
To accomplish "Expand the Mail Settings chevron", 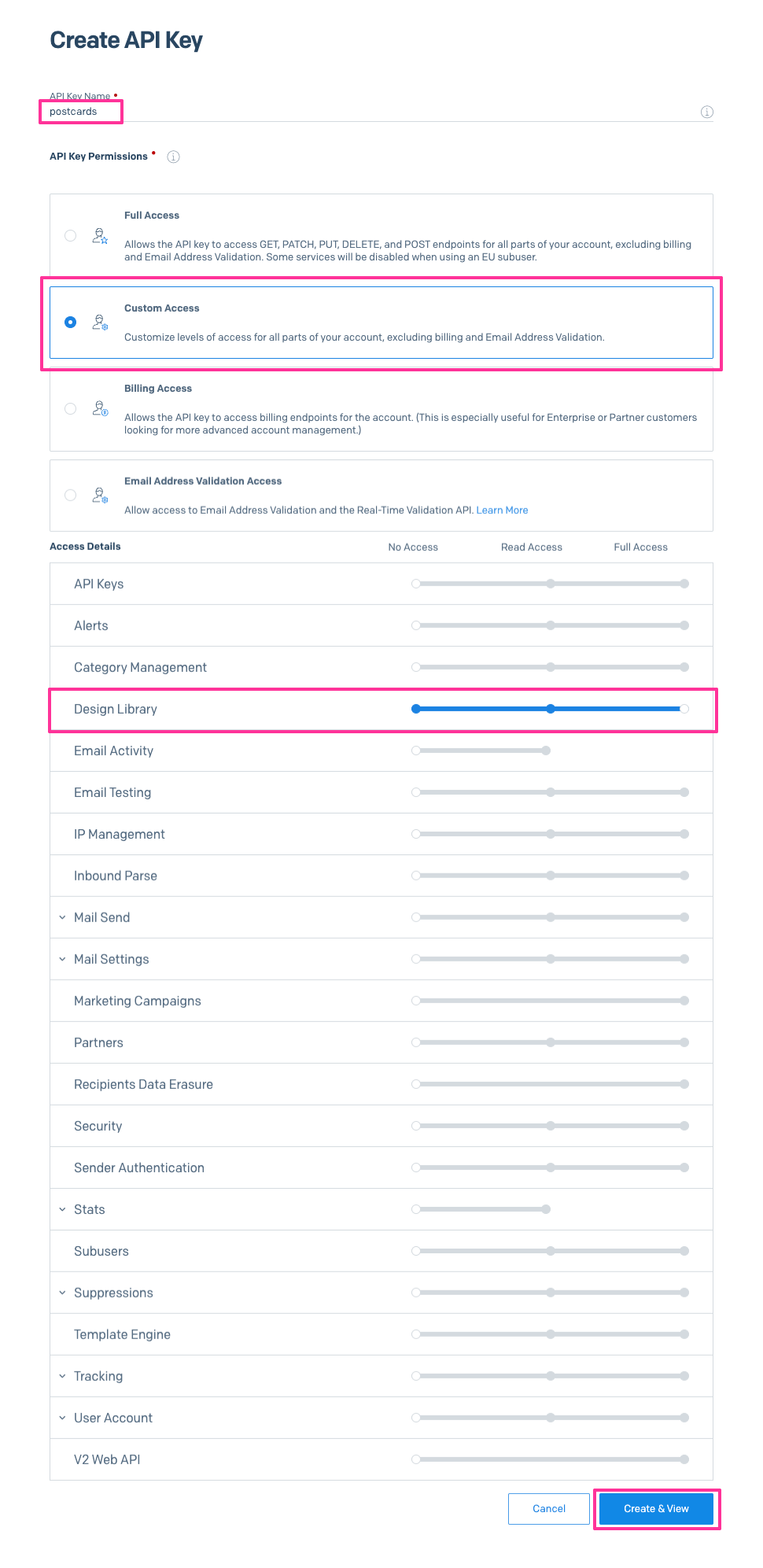I will point(62,959).
